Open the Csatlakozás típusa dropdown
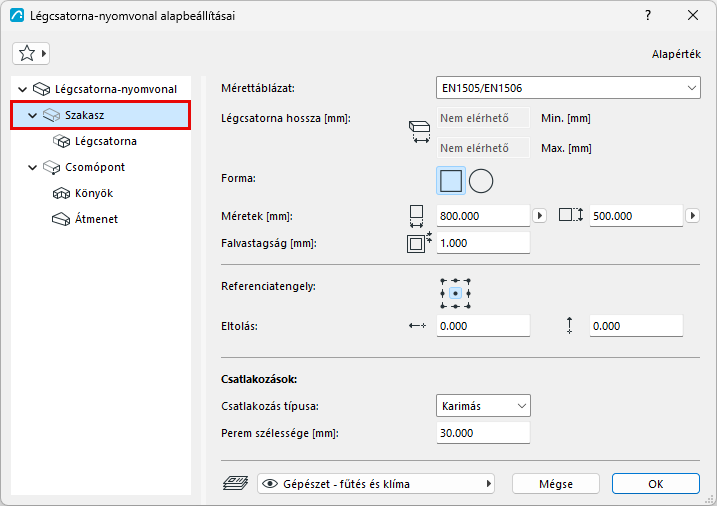This screenshot has height=506, width=717. (x=483, y=406)
